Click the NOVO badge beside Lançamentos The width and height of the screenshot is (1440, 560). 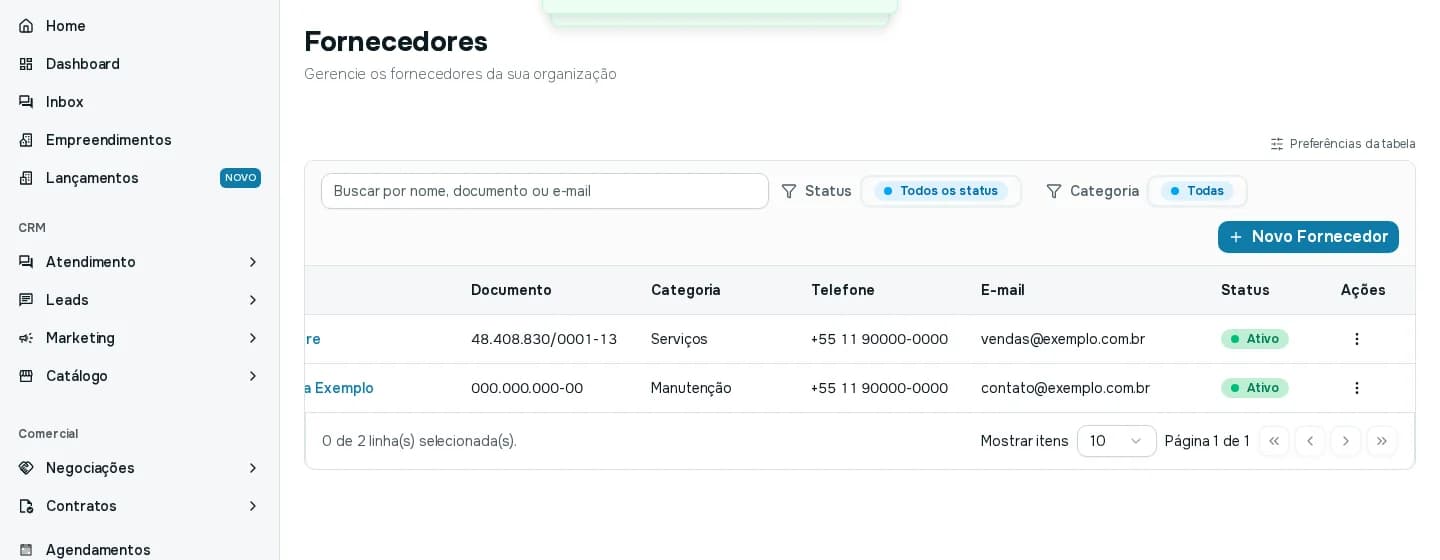240,178
